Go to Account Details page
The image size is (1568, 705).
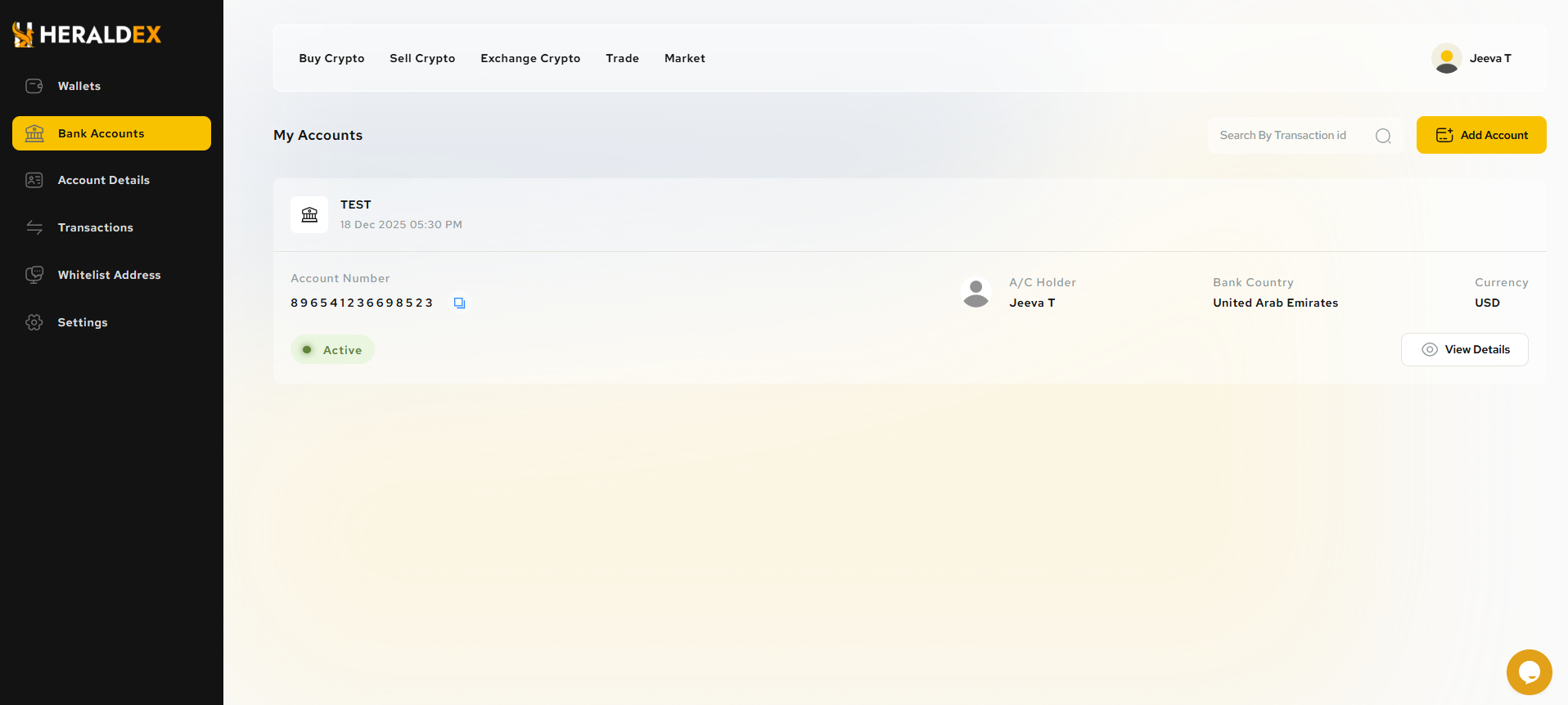pos(103,180)
